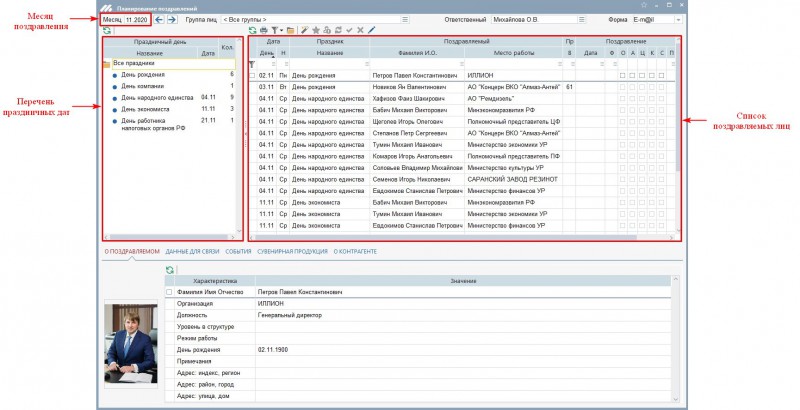Click the star icon in list toolbar
Image resolution: width=800 pixels, height=410 pixels.
coord(316,31)
